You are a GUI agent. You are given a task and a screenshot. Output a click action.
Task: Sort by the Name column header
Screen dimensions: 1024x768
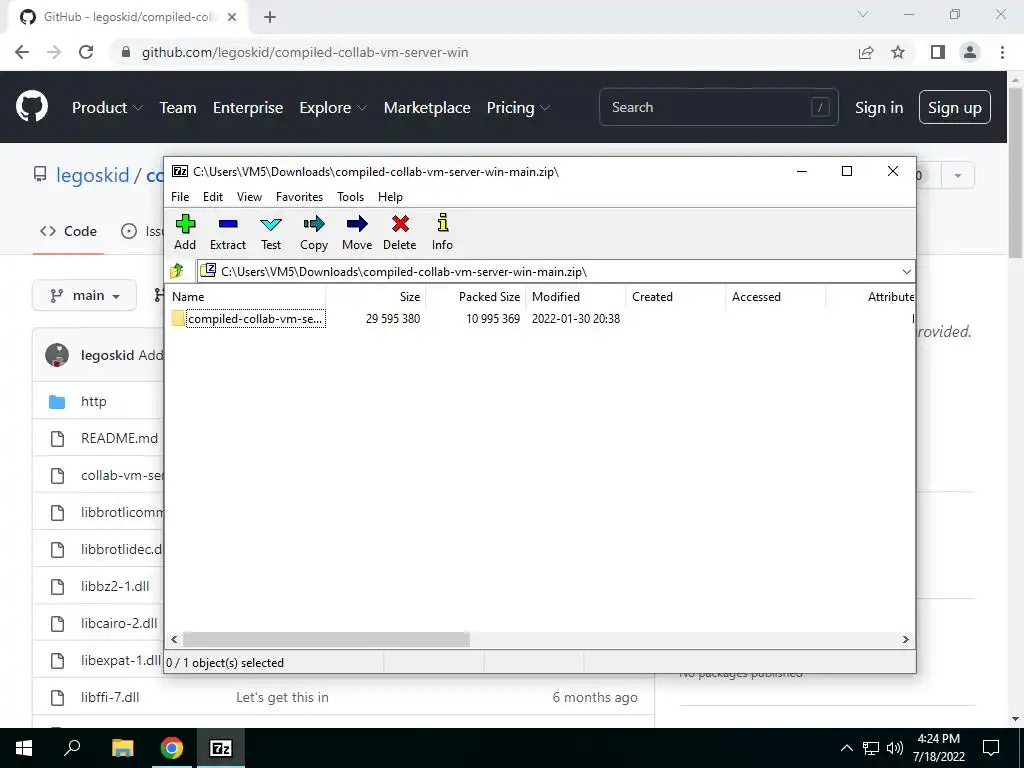245,296
